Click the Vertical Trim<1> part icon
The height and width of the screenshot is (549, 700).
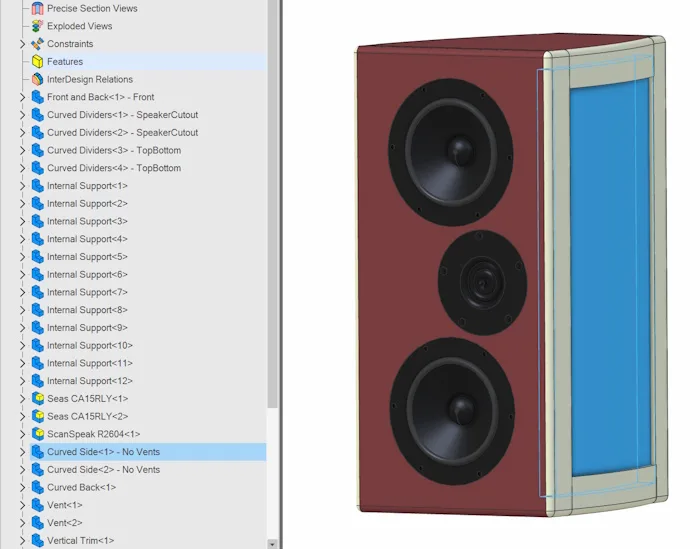tap(38, 541)
